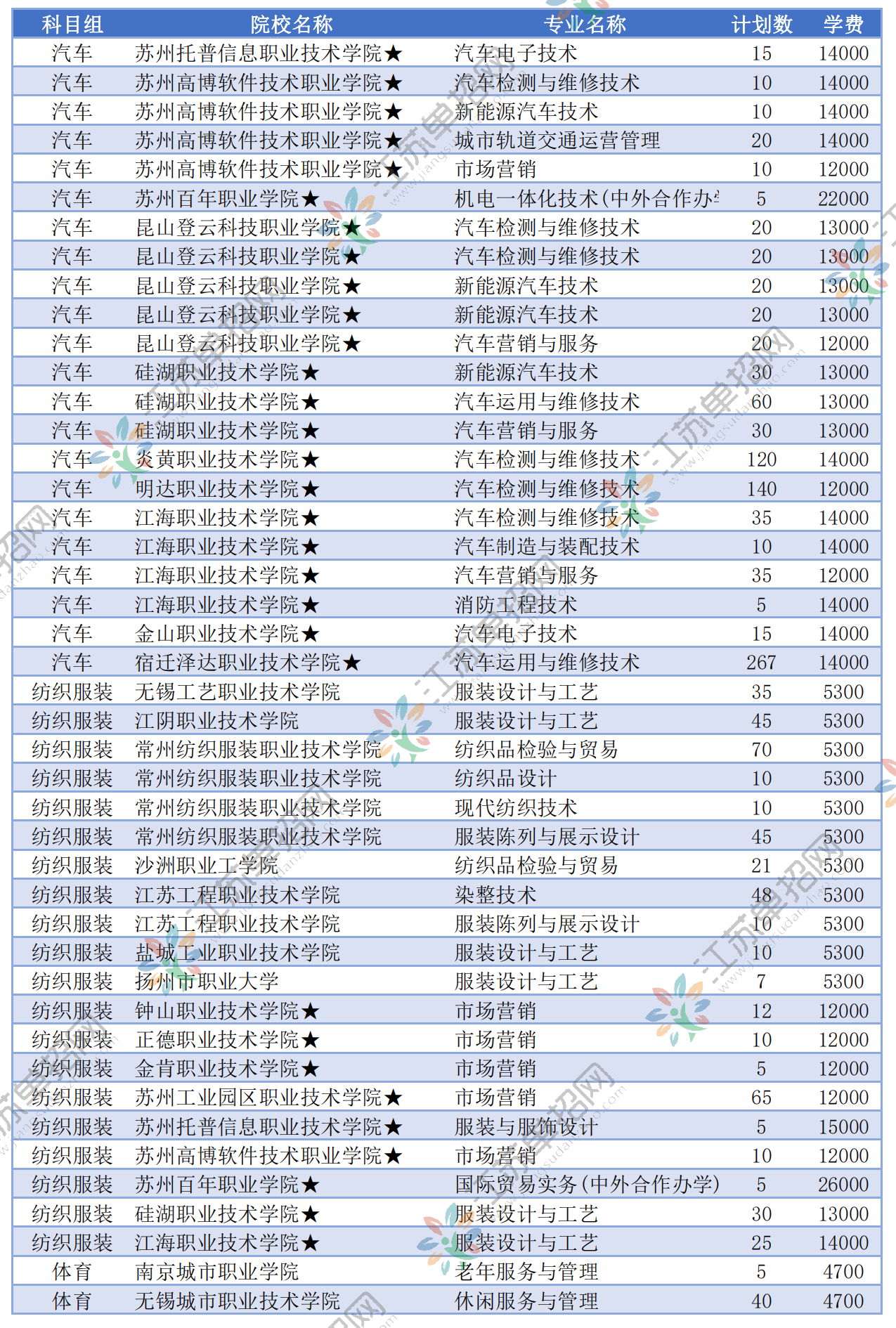This screenshot has width=896, height=1328.
Task: Click plan count 140
Action: coord(762,488)
